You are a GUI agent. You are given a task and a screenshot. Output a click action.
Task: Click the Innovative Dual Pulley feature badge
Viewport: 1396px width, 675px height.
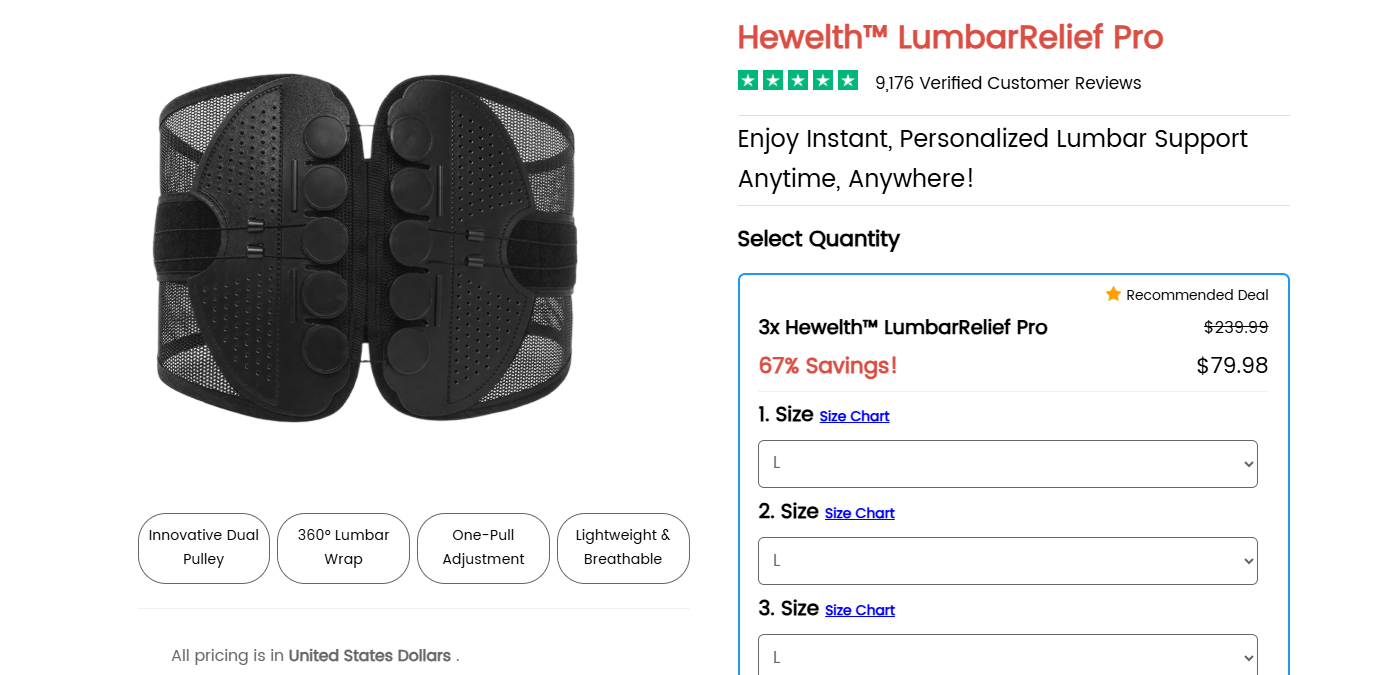point(204,548)
